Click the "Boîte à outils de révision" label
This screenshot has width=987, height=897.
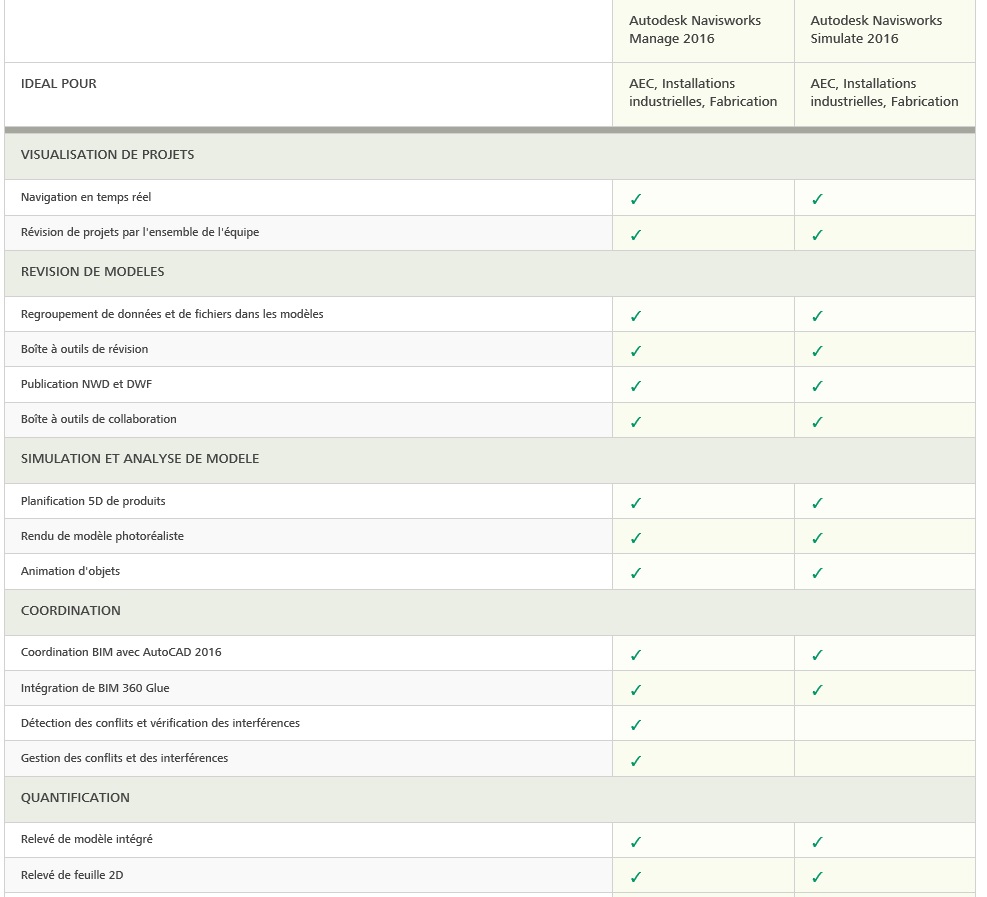(84, 349)
